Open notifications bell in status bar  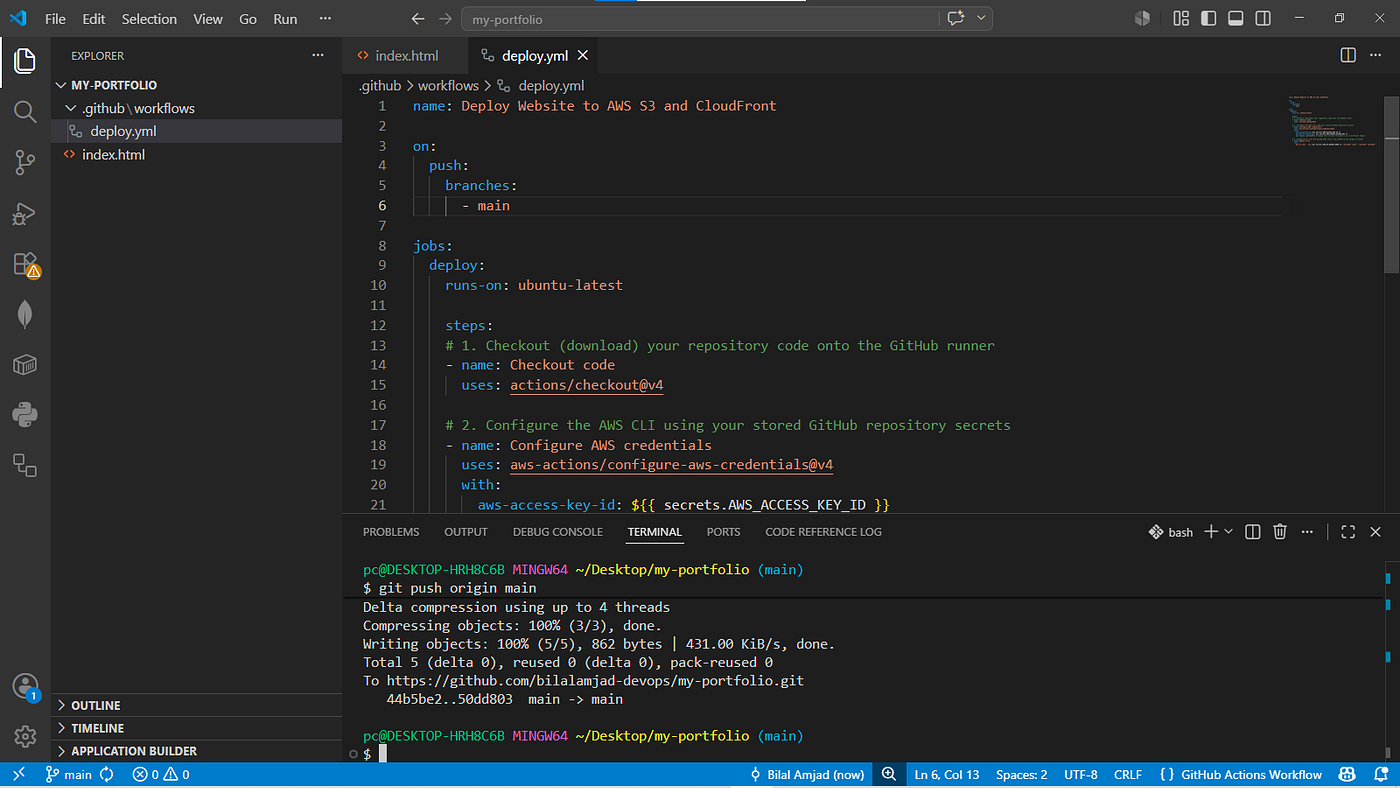point(1379,774)
